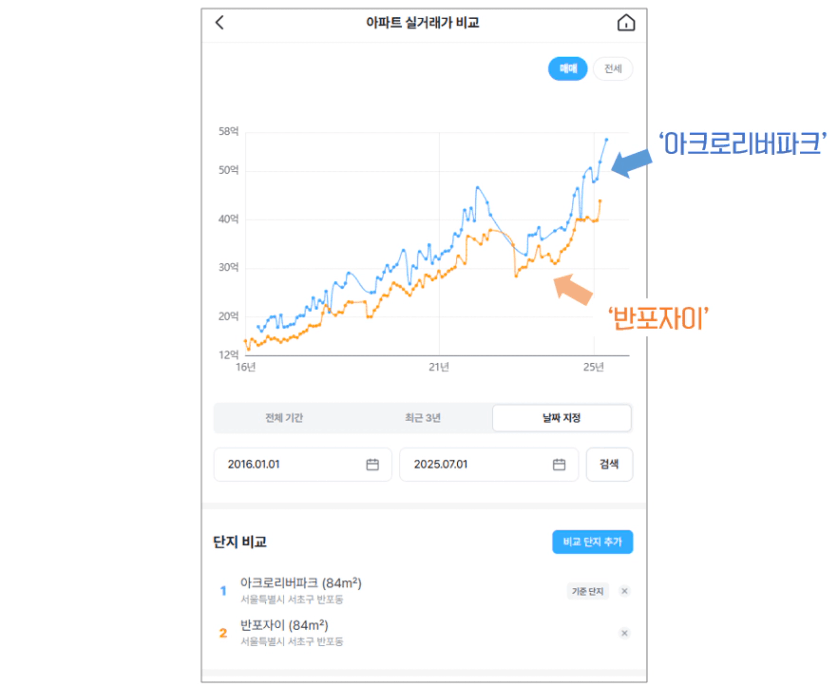Open the home icon in header

[x=626, y=23]
